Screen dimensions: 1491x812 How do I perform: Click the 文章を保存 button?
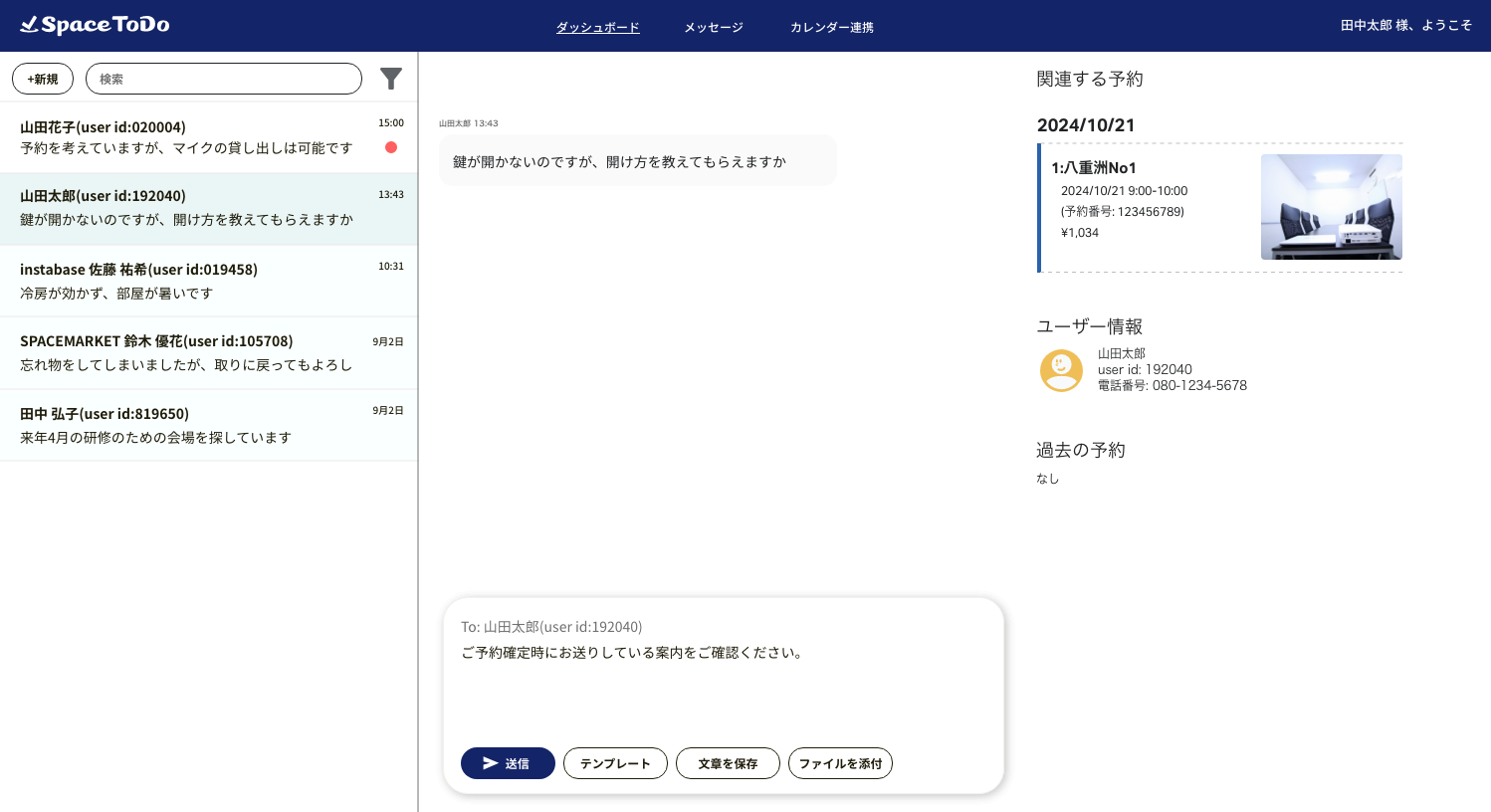[x=728, y=763]
